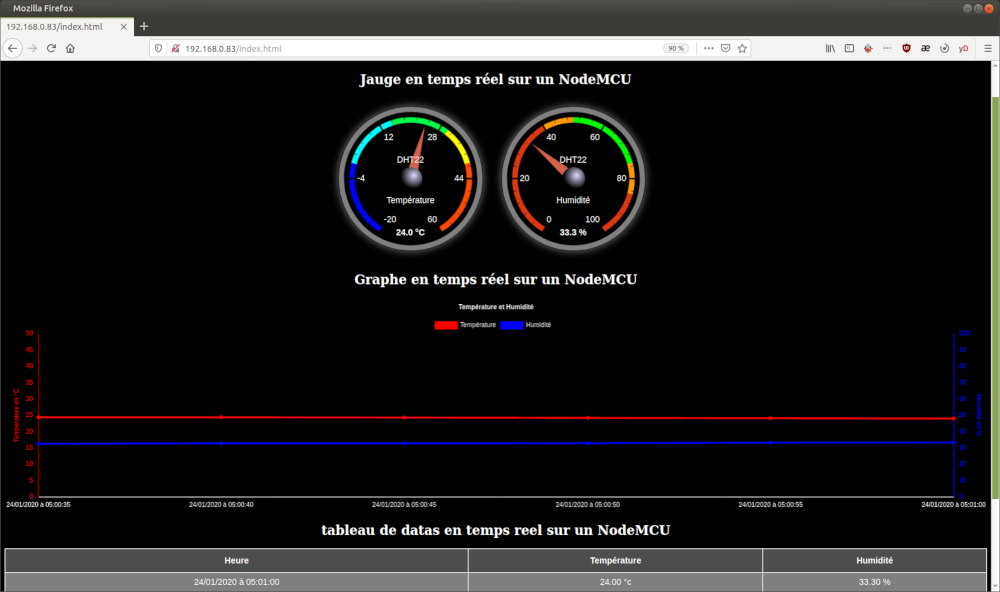This screenshot has height=592, width=1000.
Task: Close the index.html tab
Action: pyautogui.click(x=122, y=26)
